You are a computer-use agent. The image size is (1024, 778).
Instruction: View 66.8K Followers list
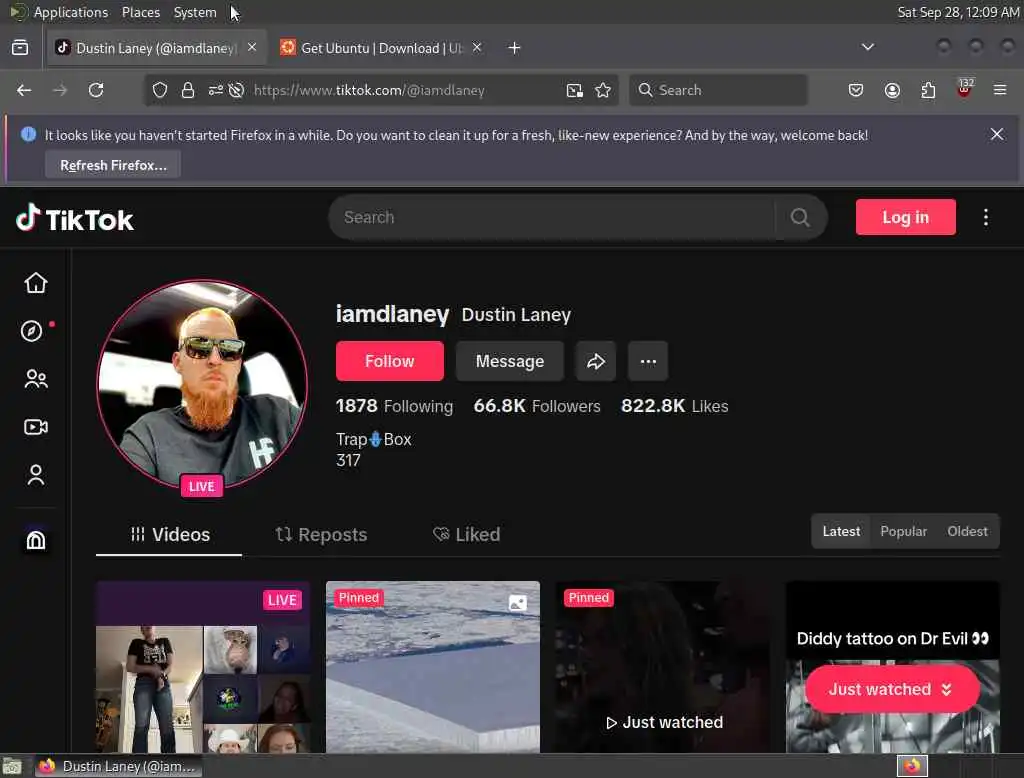click(537, 406)
